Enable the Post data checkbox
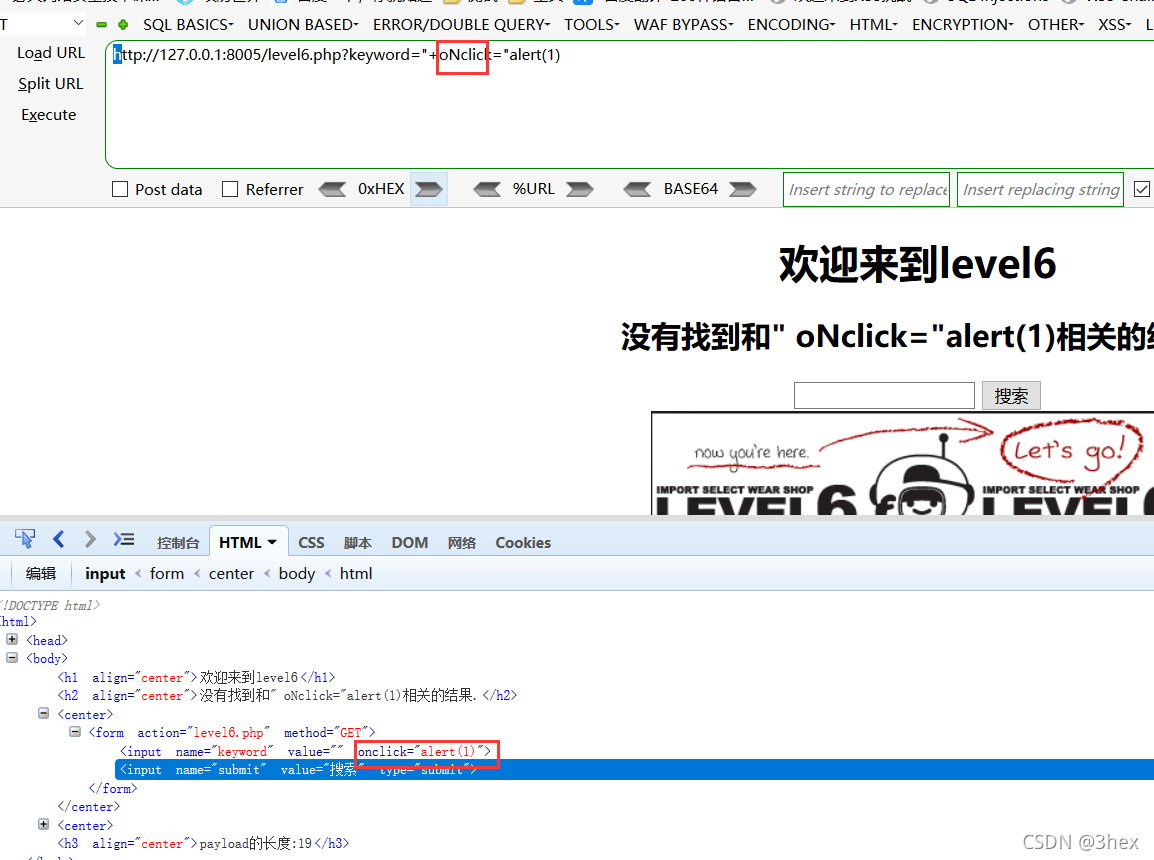 pyautogui.click(x=120, y=189)
